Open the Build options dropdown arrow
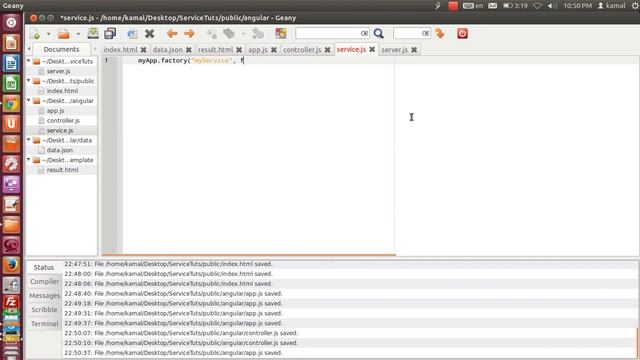This screenshot has height=360, width=640. [243, 34]
